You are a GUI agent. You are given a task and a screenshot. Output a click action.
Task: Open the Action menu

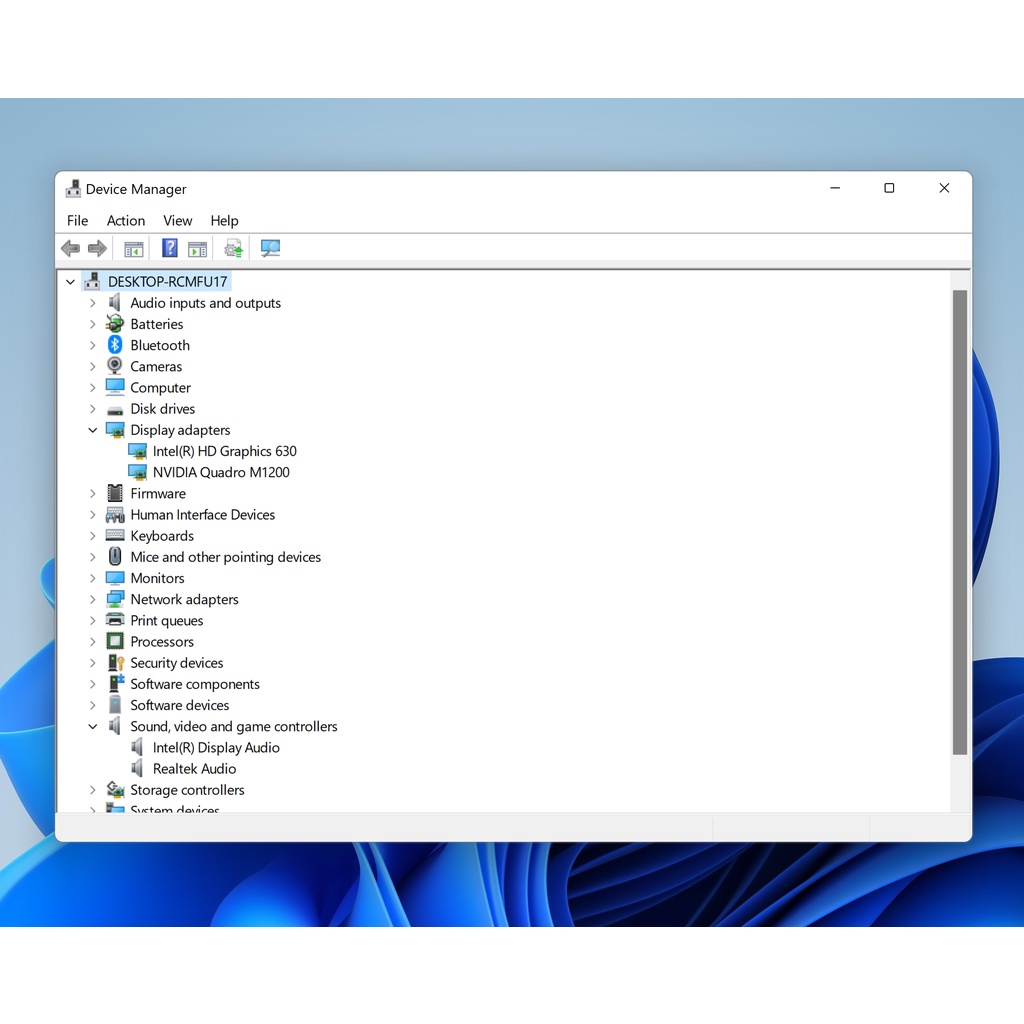coord(126,221)
